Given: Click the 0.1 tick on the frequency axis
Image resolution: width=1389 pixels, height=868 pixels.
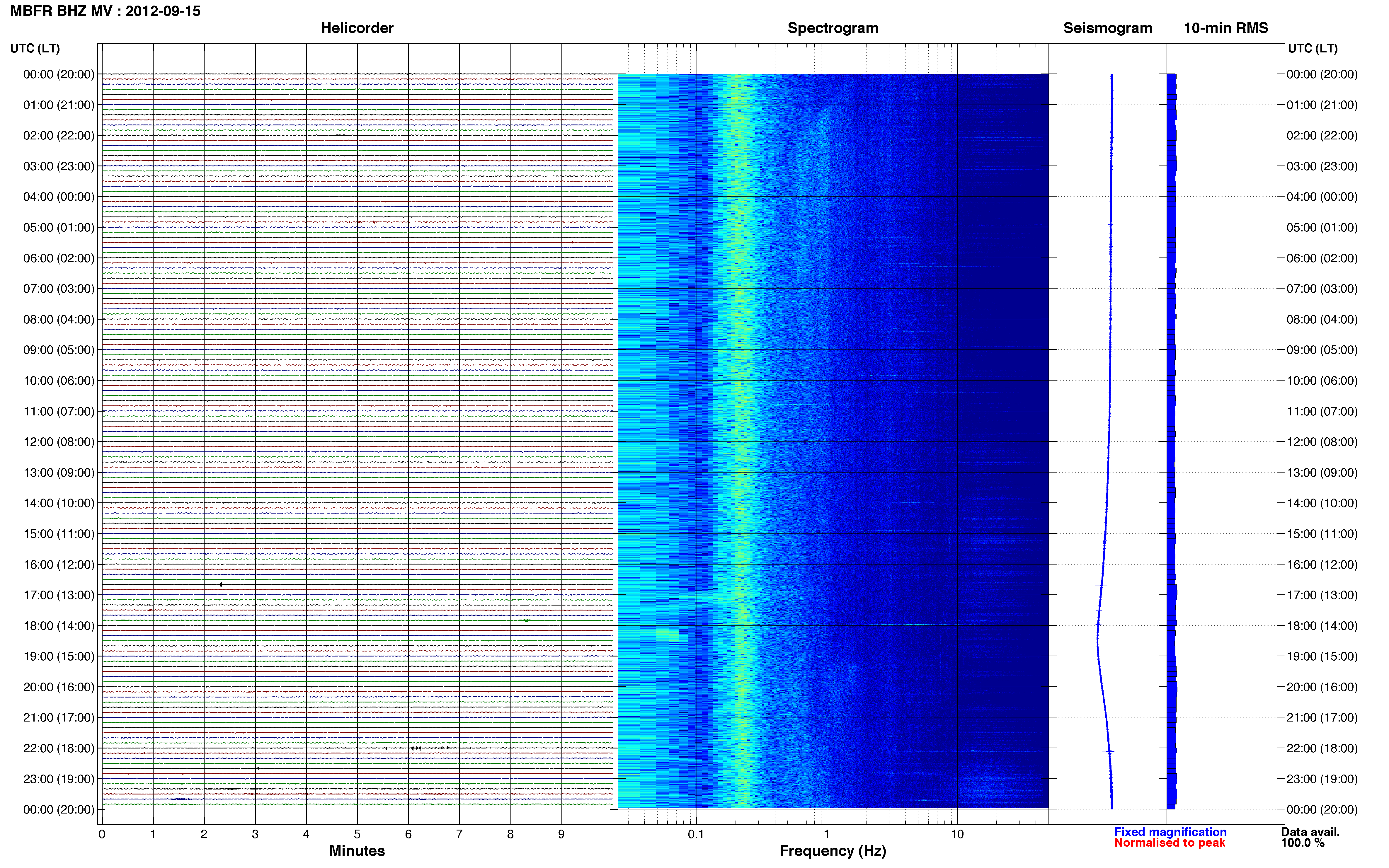Looking at the screenshot, I should coord(696,834).
